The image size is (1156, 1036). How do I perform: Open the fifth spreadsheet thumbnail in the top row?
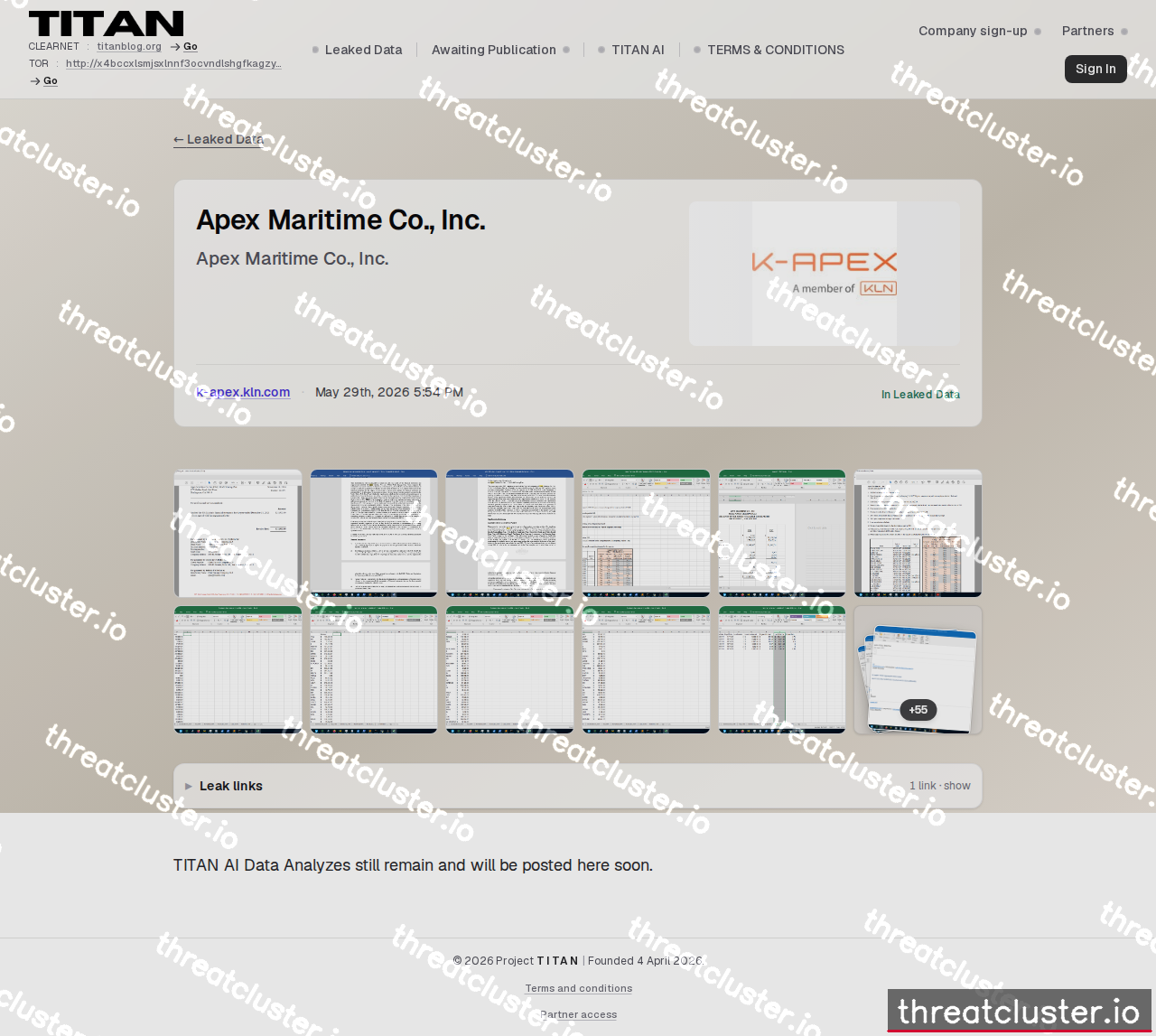(782, 533)
